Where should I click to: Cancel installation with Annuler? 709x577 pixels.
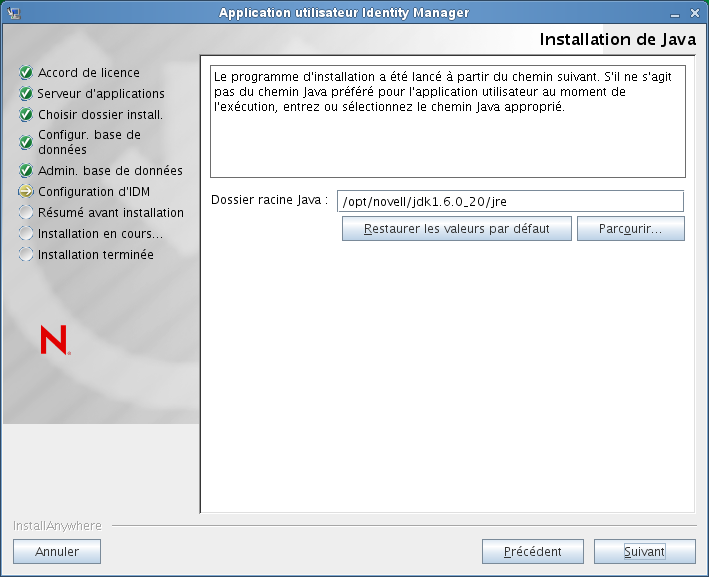tap(57, 551)
